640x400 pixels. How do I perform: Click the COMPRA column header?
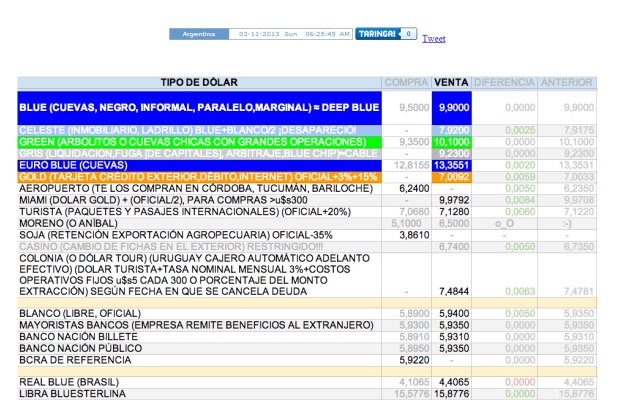pyautogui.click(x=407, y=82)
